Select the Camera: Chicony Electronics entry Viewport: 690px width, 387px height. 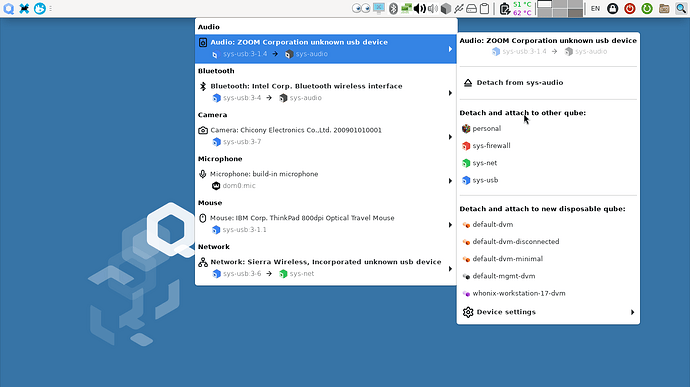326,136
